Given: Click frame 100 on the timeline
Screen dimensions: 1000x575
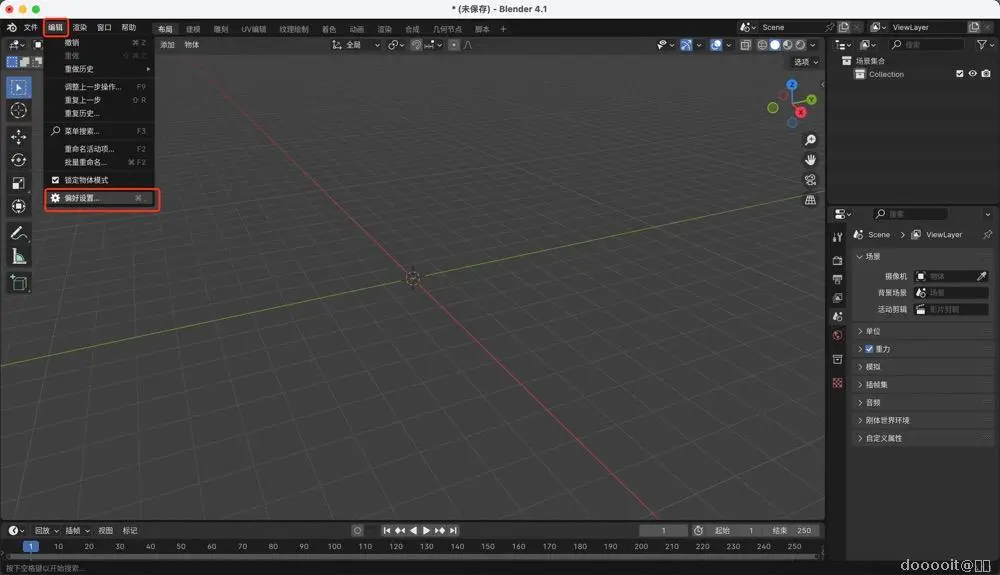Looking at the screenshot, I should click(x=334, y=546).
